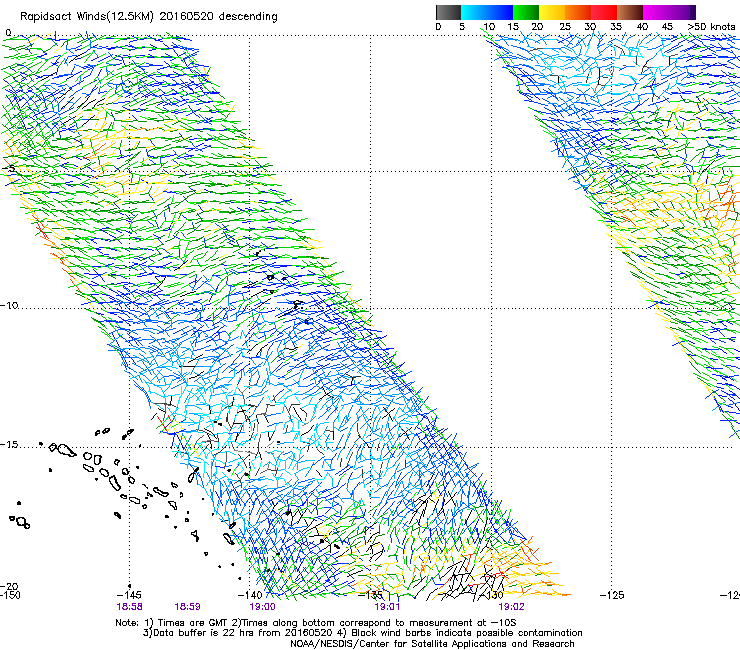
Task: Click the purple '18:58' time label
Action: [x=129, y=607]
